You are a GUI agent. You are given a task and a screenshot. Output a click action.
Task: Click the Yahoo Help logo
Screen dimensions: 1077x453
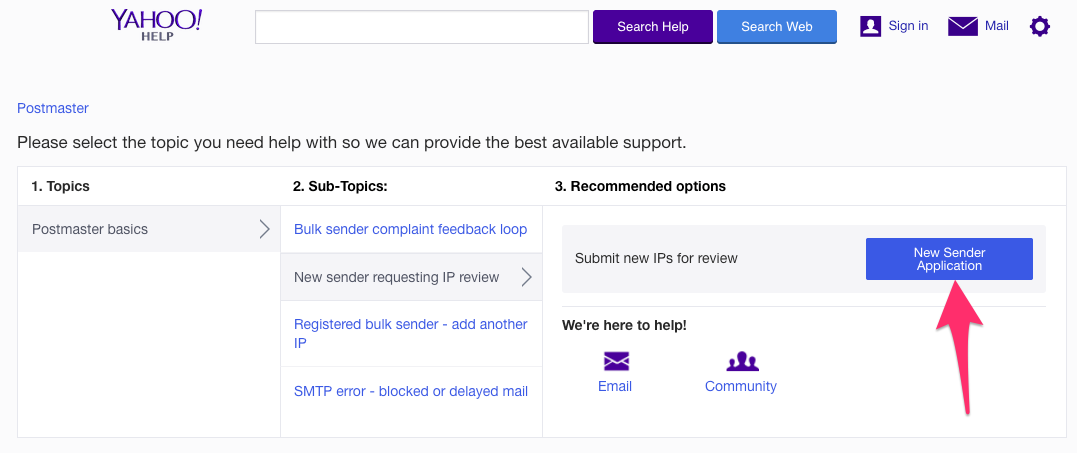157,25
